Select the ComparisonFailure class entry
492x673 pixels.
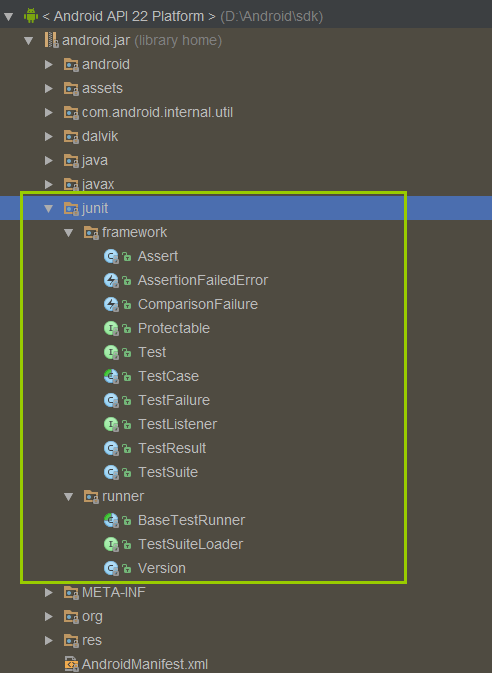[197, 304]
